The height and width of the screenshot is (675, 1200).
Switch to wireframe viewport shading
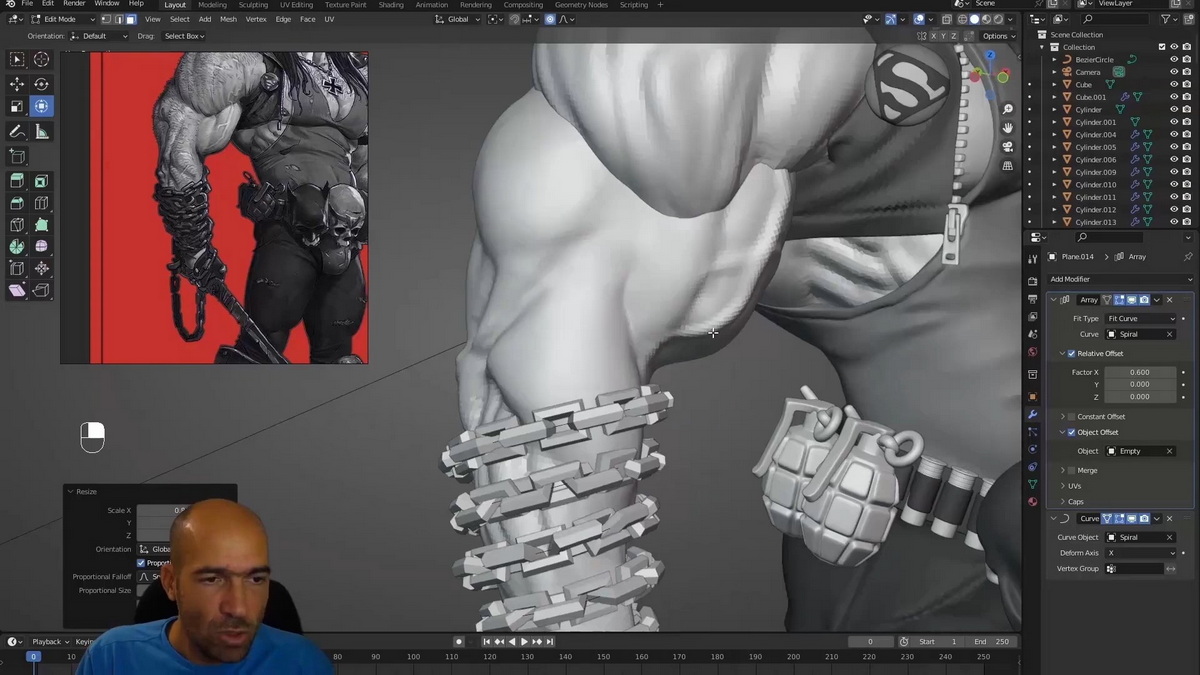pyautogui.click(x=962, y=19)
